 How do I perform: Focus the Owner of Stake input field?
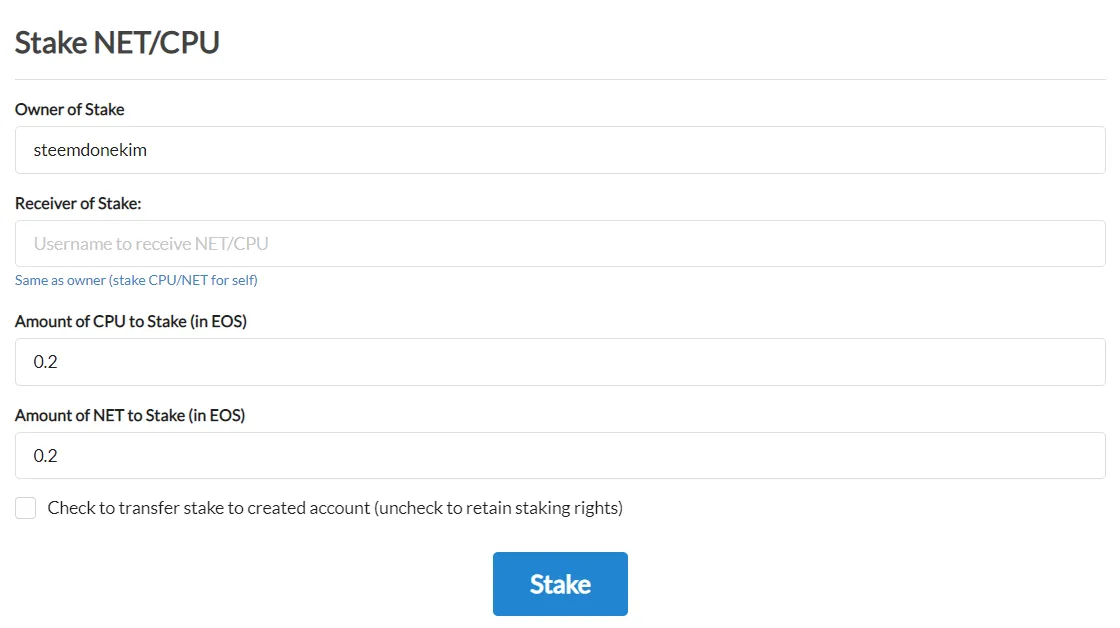pyautogui.click(x=560, y=150)
